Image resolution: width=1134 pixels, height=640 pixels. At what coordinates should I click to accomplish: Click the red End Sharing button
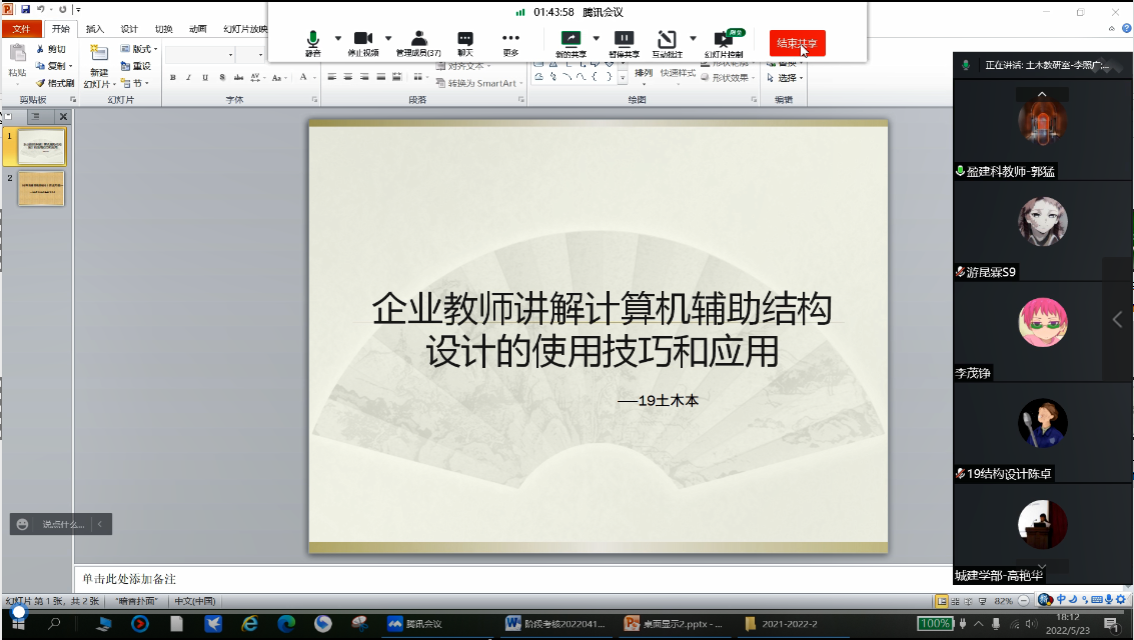797,43
